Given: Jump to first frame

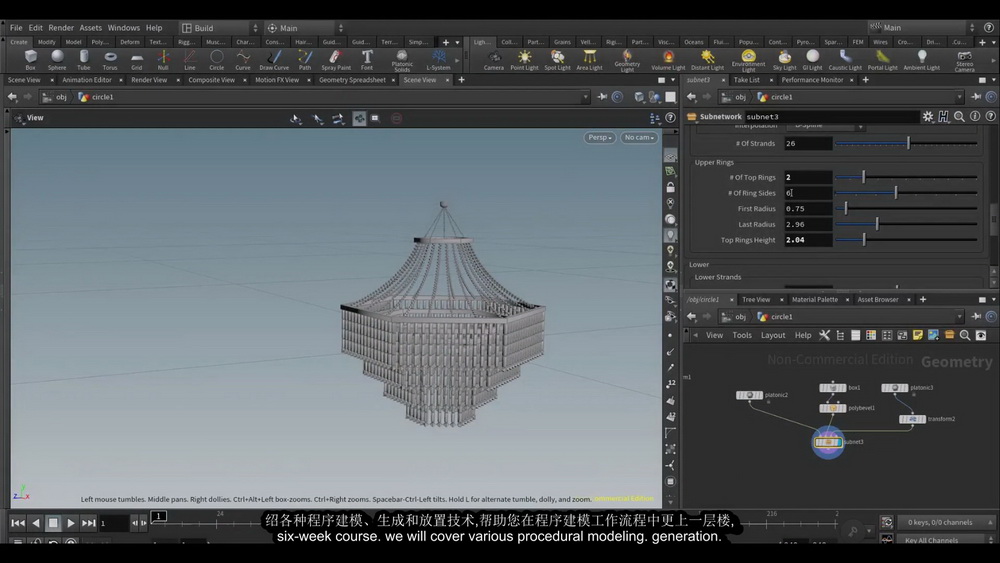Looking at the screenshot, I should click(x=18, y=523).
